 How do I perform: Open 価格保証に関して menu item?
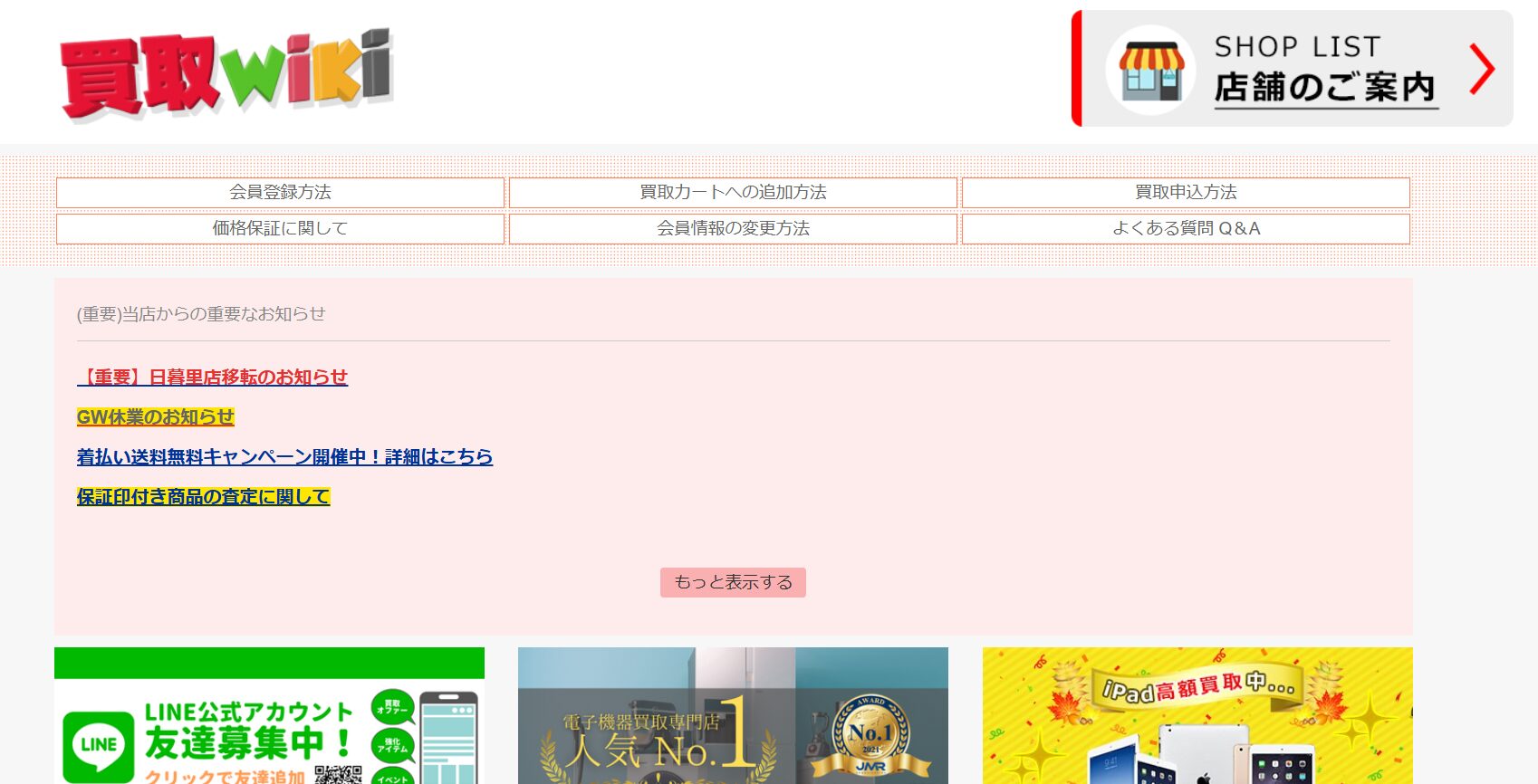coord(280,229)
